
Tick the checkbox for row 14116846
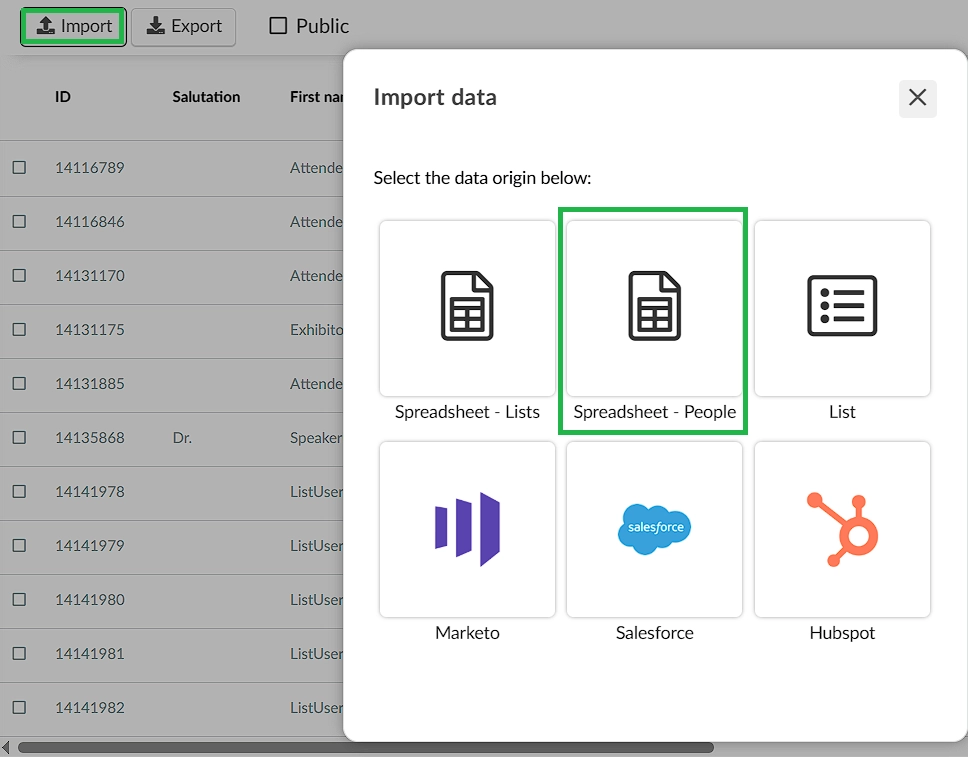pos(19,221)
